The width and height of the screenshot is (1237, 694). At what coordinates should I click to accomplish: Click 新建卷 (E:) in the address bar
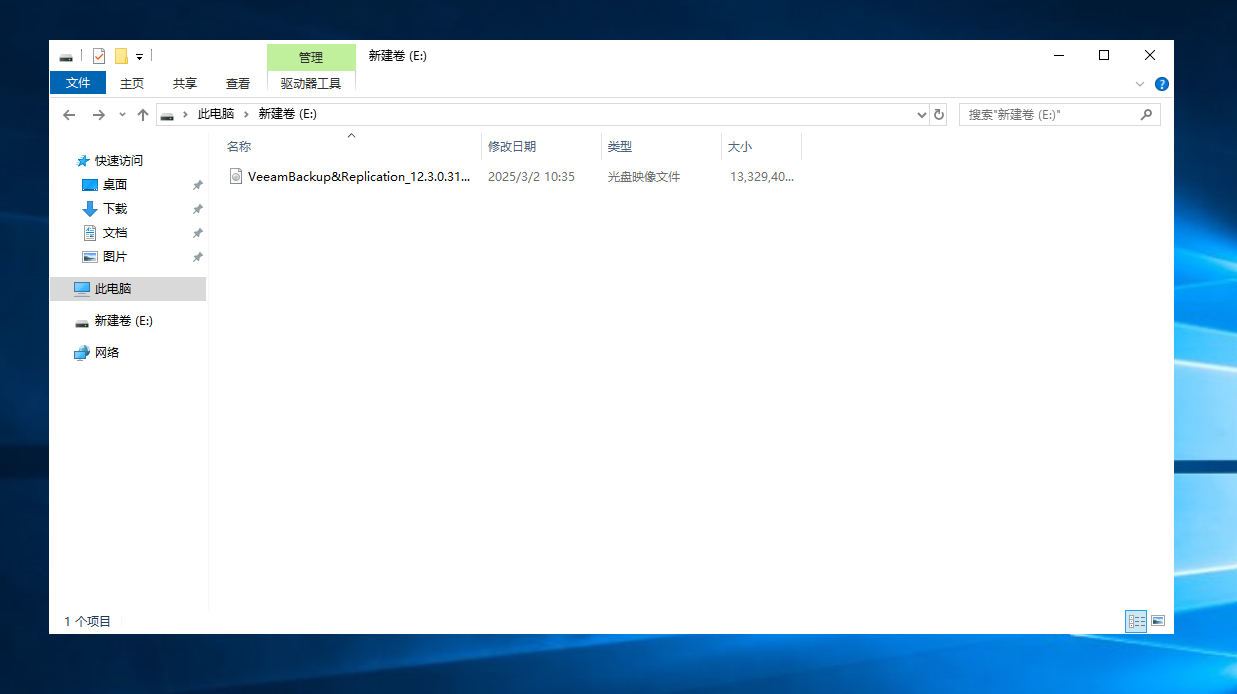[288, 114]
